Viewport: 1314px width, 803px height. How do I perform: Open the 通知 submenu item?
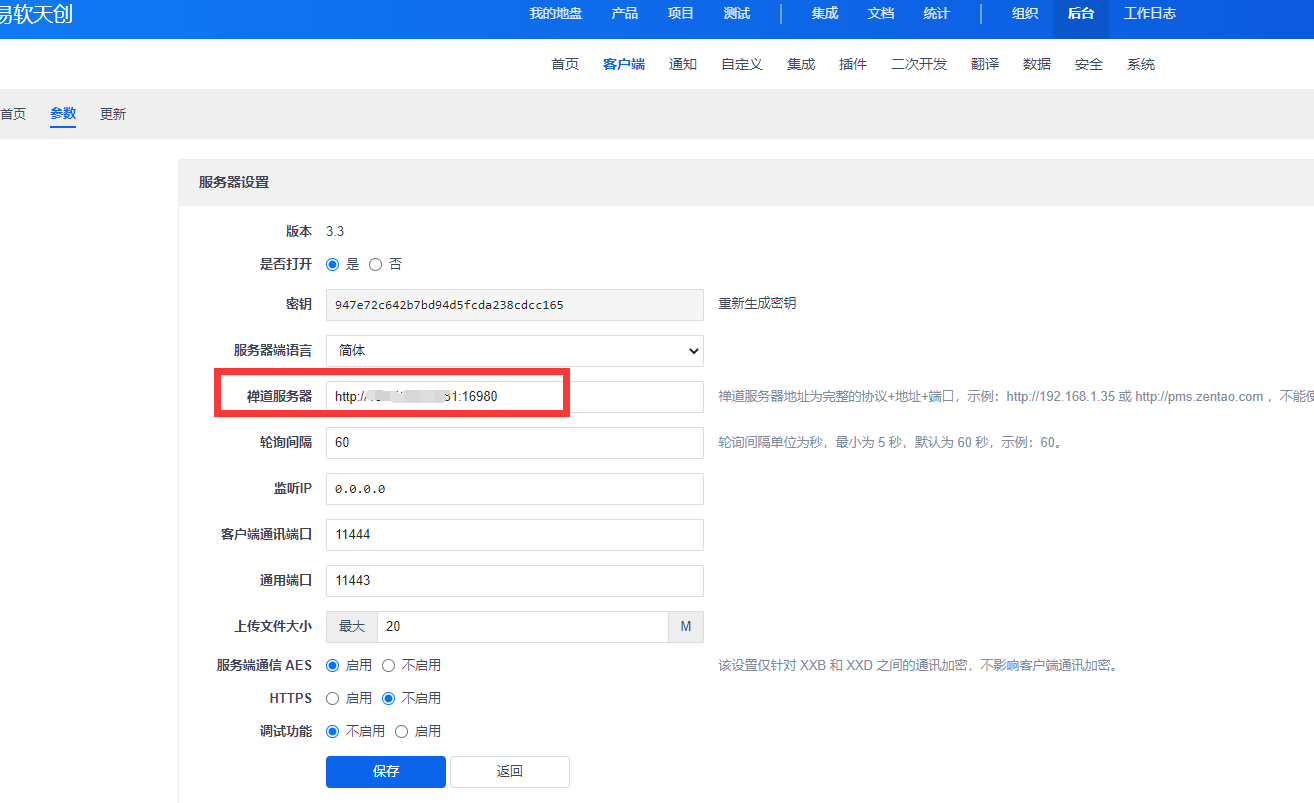point(683,65)
